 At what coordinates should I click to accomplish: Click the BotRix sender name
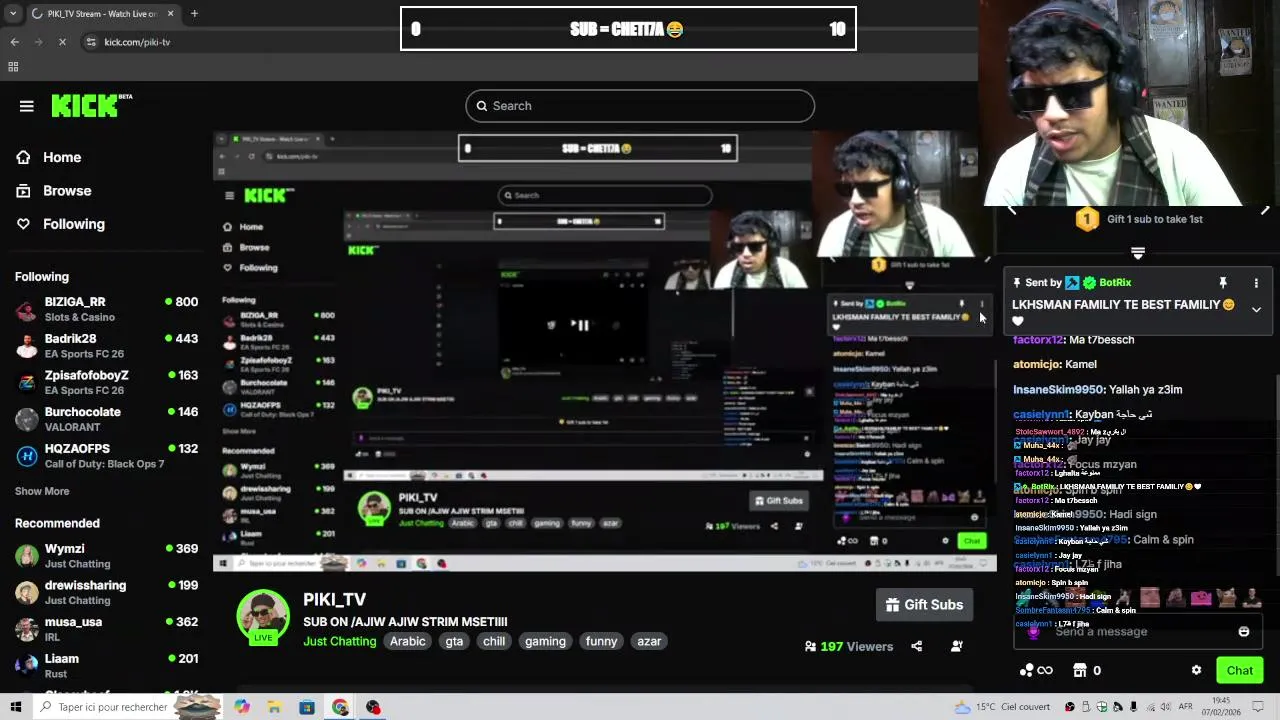(1116, 283)
